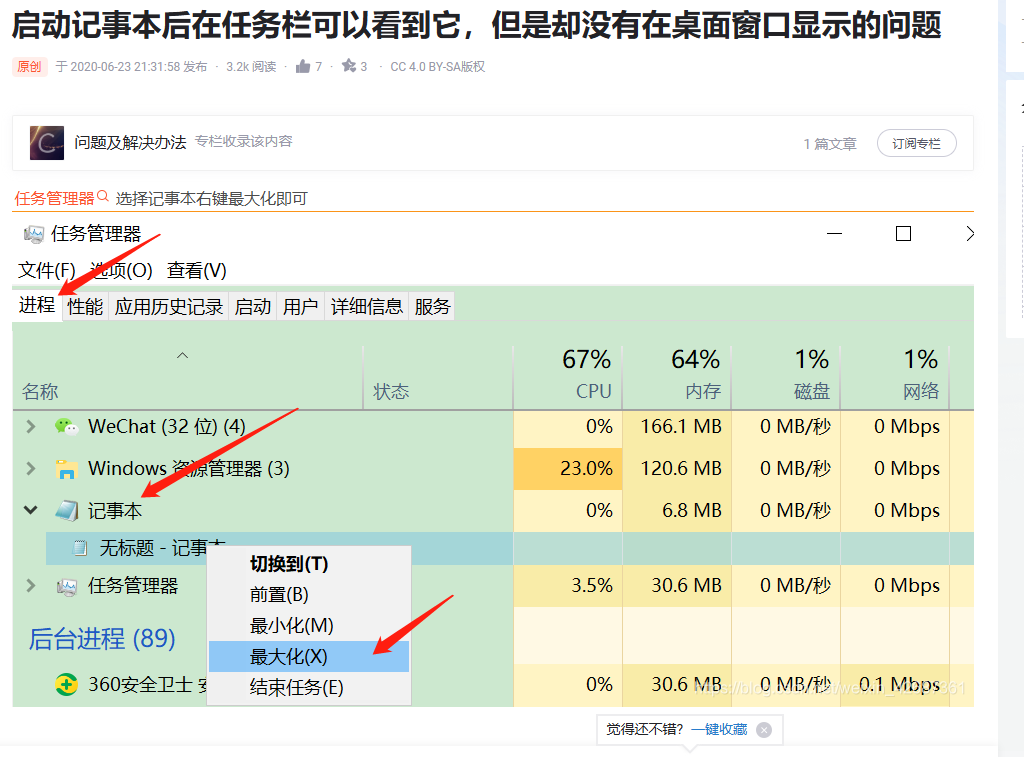This screenshot has height=757, width=1024.
Task: Click the 166.1 MB memory cell
Action: [677, 427]
